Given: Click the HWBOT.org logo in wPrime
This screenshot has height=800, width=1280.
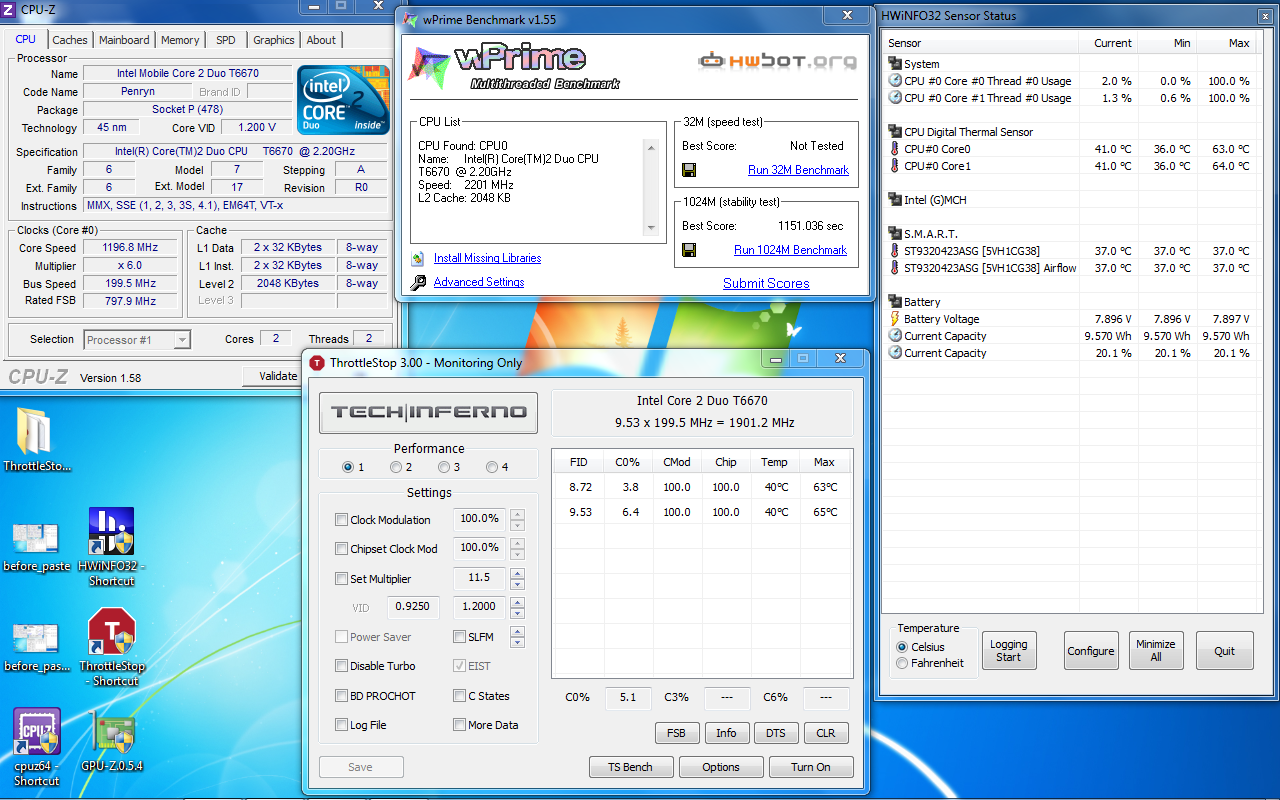Looking at the screenshot, I should (777, 61).
